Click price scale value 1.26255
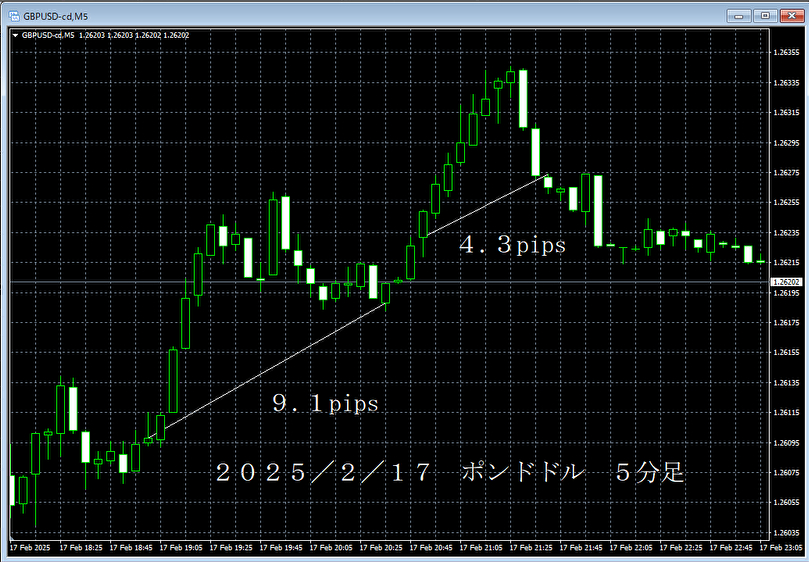This screenshot has width=809, height=562. tap(786, 202)
